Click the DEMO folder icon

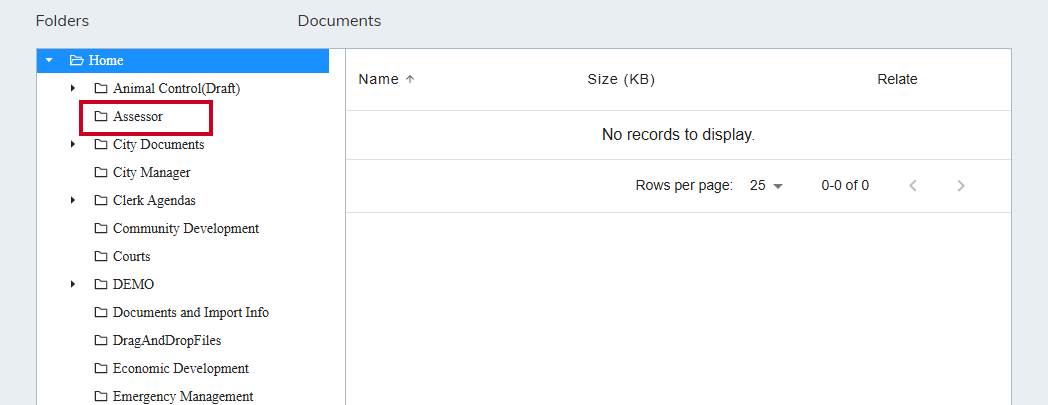pos(101,285)
